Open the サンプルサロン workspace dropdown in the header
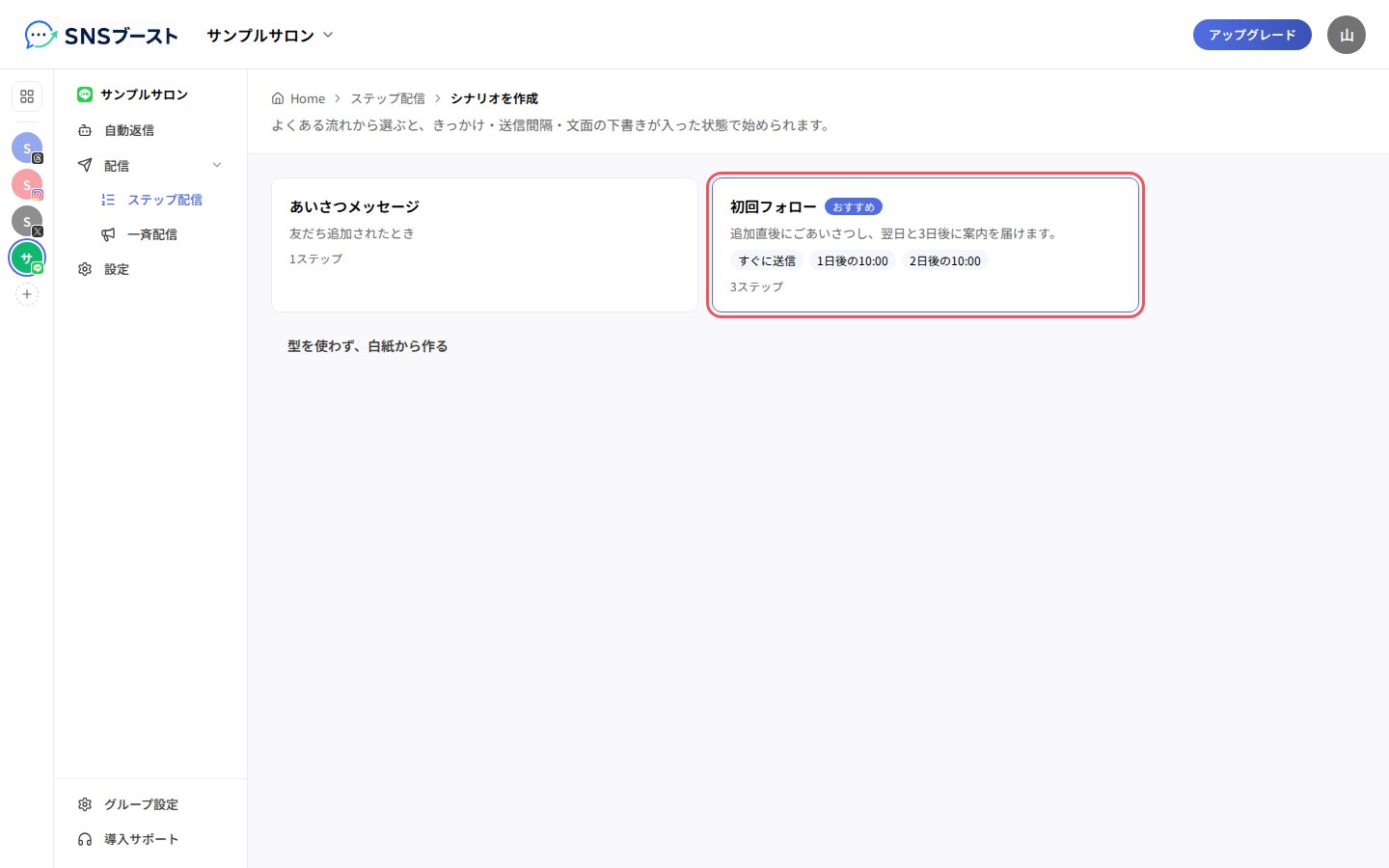The width and height of the screenshot is (1389, 868). pos(270,36)
